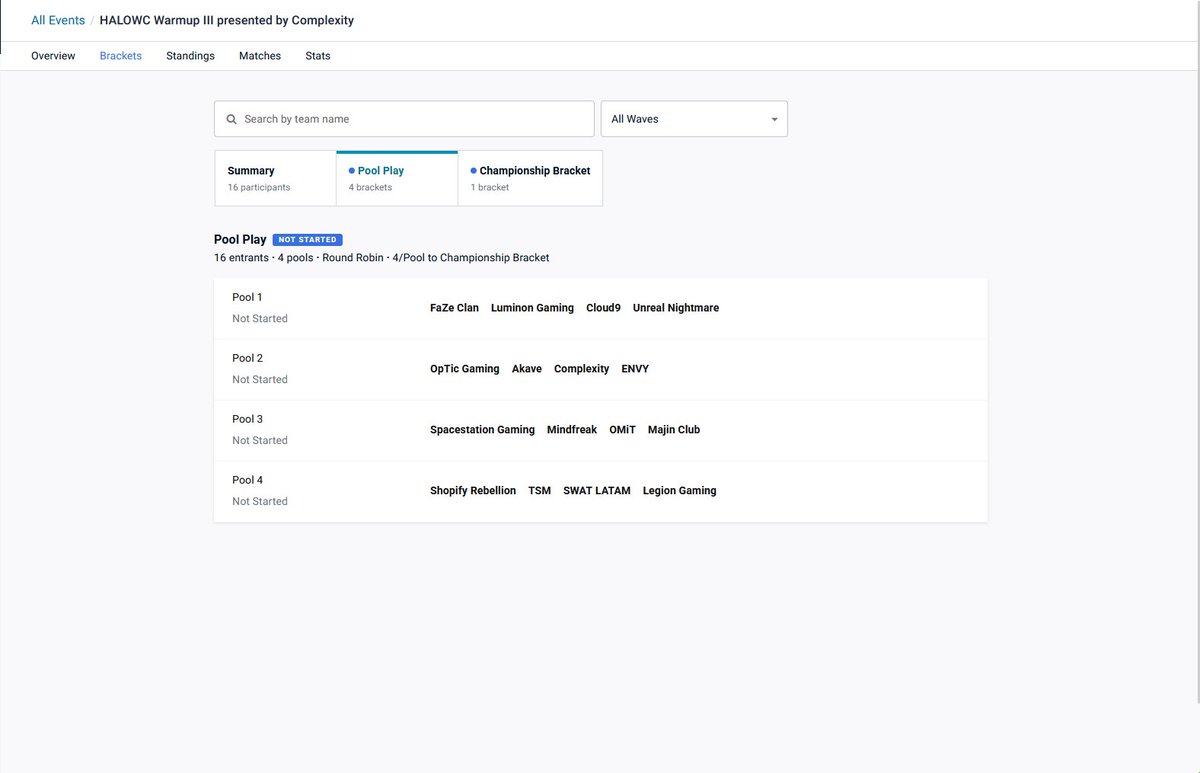
Task: Click TSM team name
Action: 539,491
